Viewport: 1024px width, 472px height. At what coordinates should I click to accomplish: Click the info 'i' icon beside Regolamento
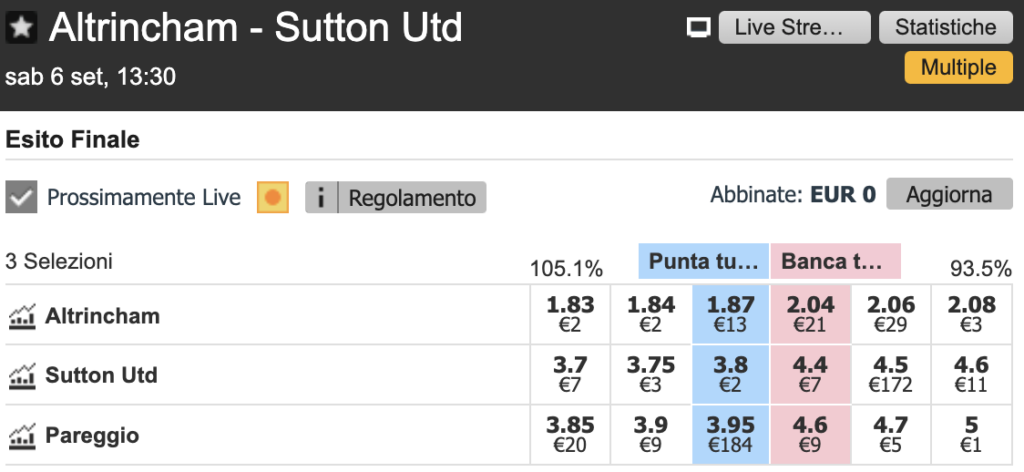(321, 197)
